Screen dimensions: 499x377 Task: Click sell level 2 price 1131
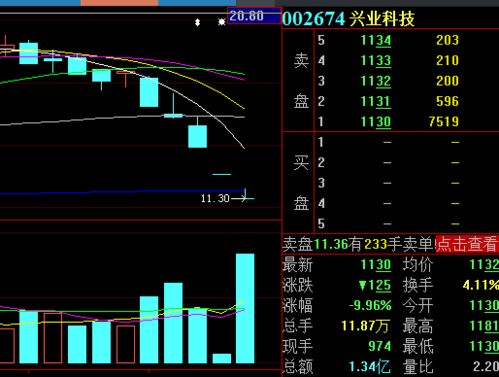(376, 102)
